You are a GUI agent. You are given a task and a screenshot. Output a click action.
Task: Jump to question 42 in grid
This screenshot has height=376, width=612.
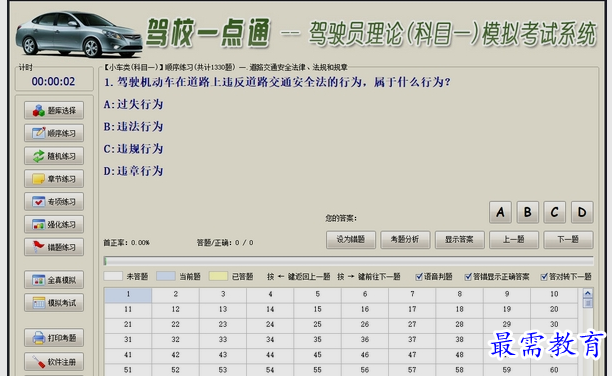click(x=176, y=355)
